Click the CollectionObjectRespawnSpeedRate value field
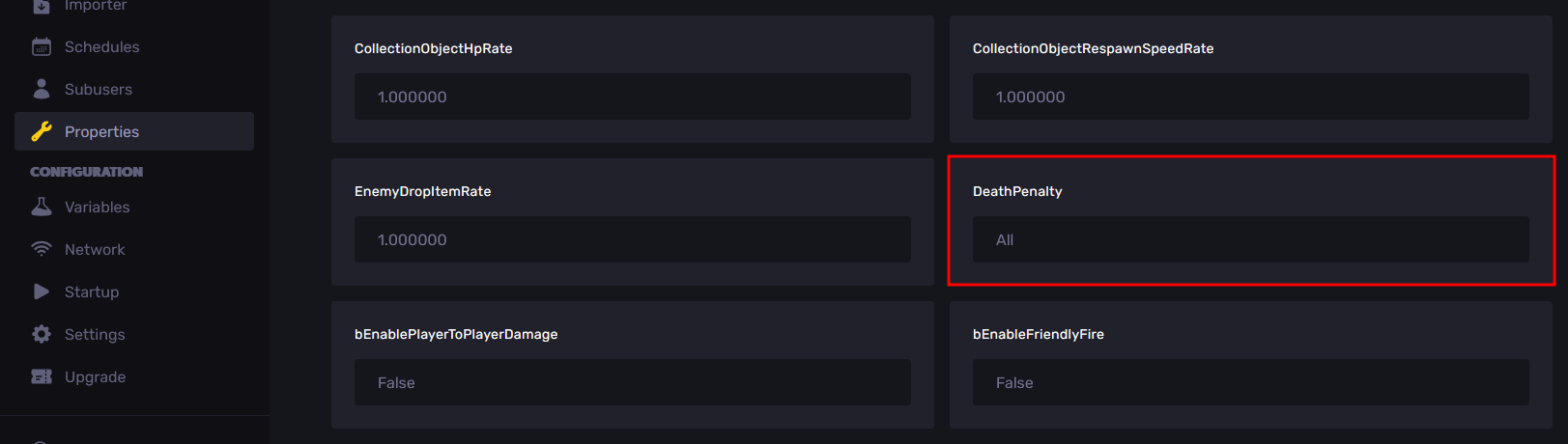The width and height of the screenshot is (1568, 444). click(1250, 97)
